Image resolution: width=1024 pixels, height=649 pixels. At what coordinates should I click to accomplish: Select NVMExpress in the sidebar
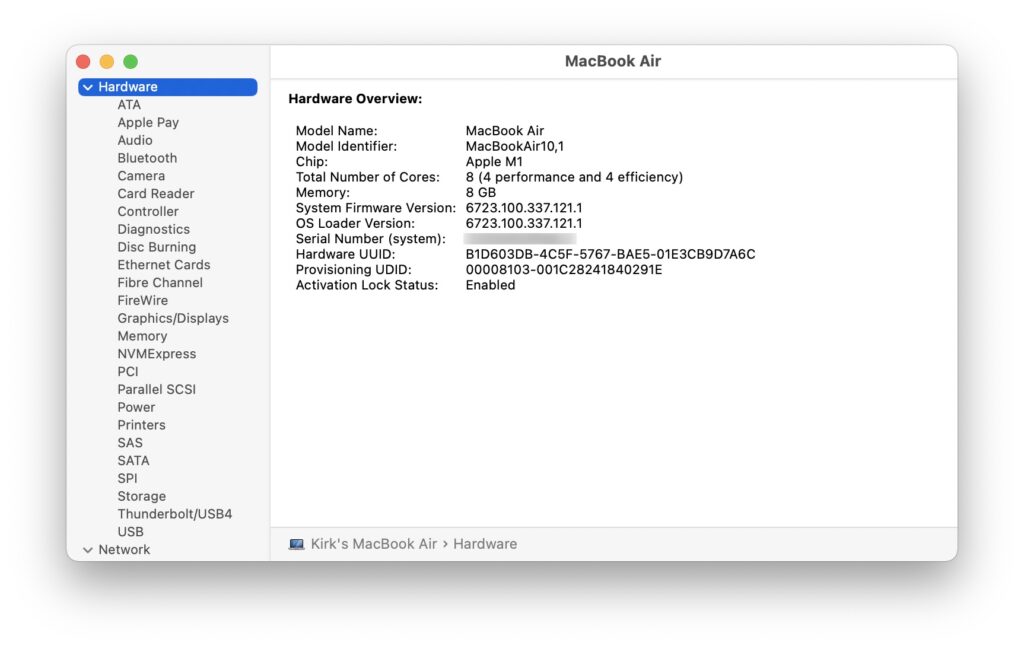click(156, 353)
